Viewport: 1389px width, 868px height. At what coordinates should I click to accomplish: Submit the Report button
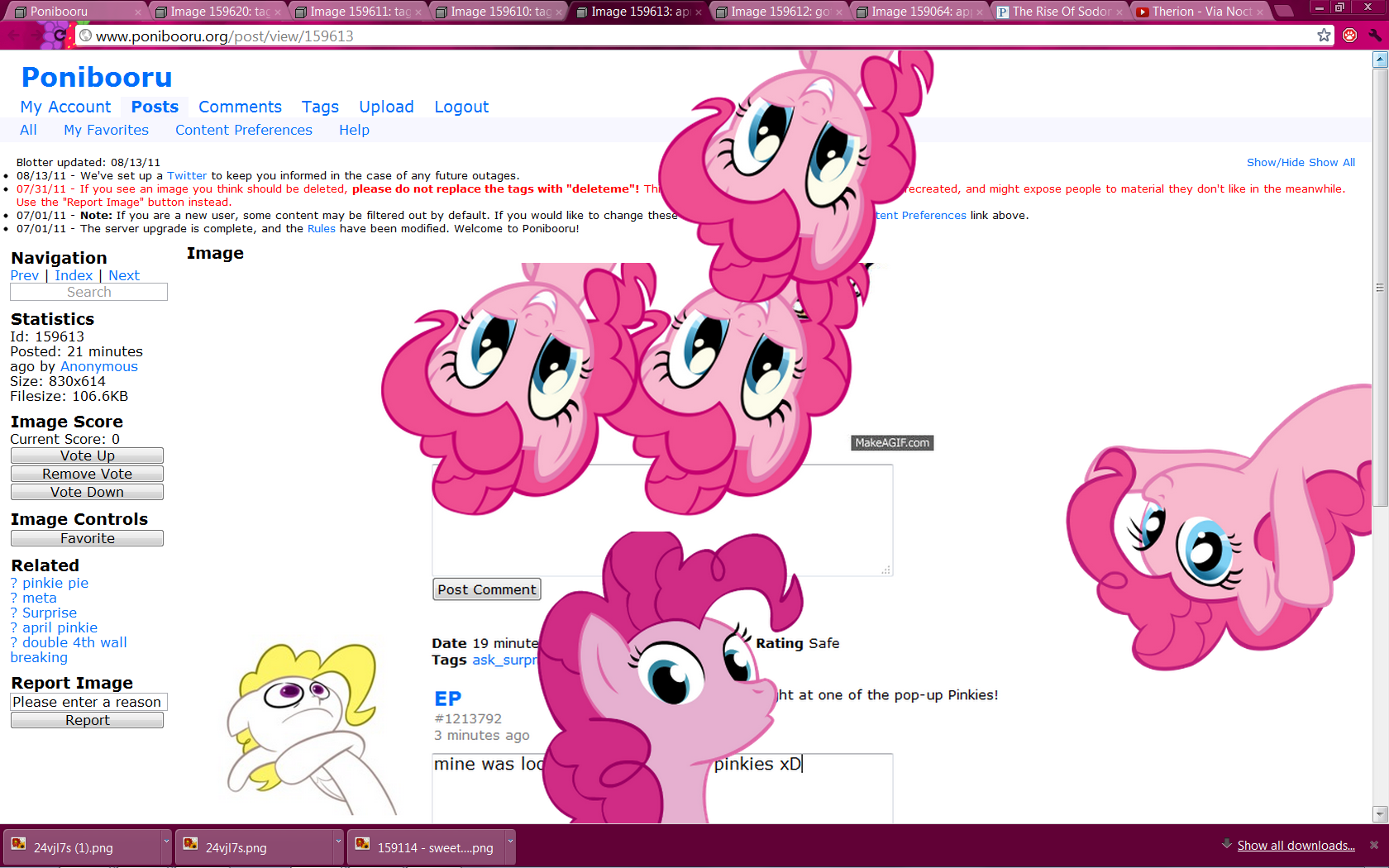tap(87, 721)
